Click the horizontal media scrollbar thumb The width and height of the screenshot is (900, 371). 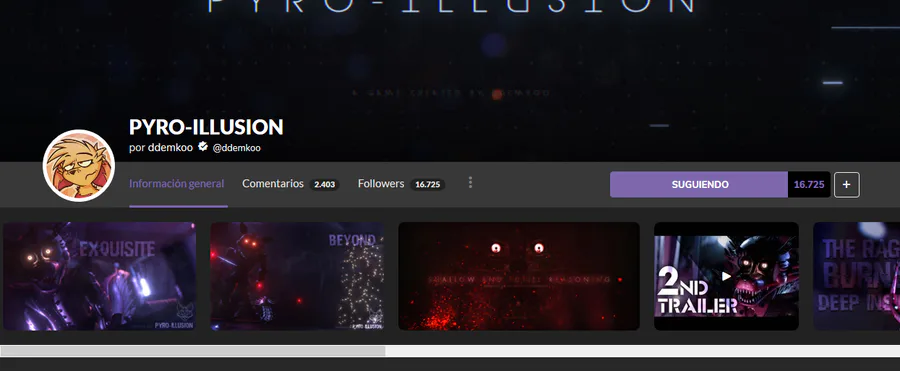193,351
